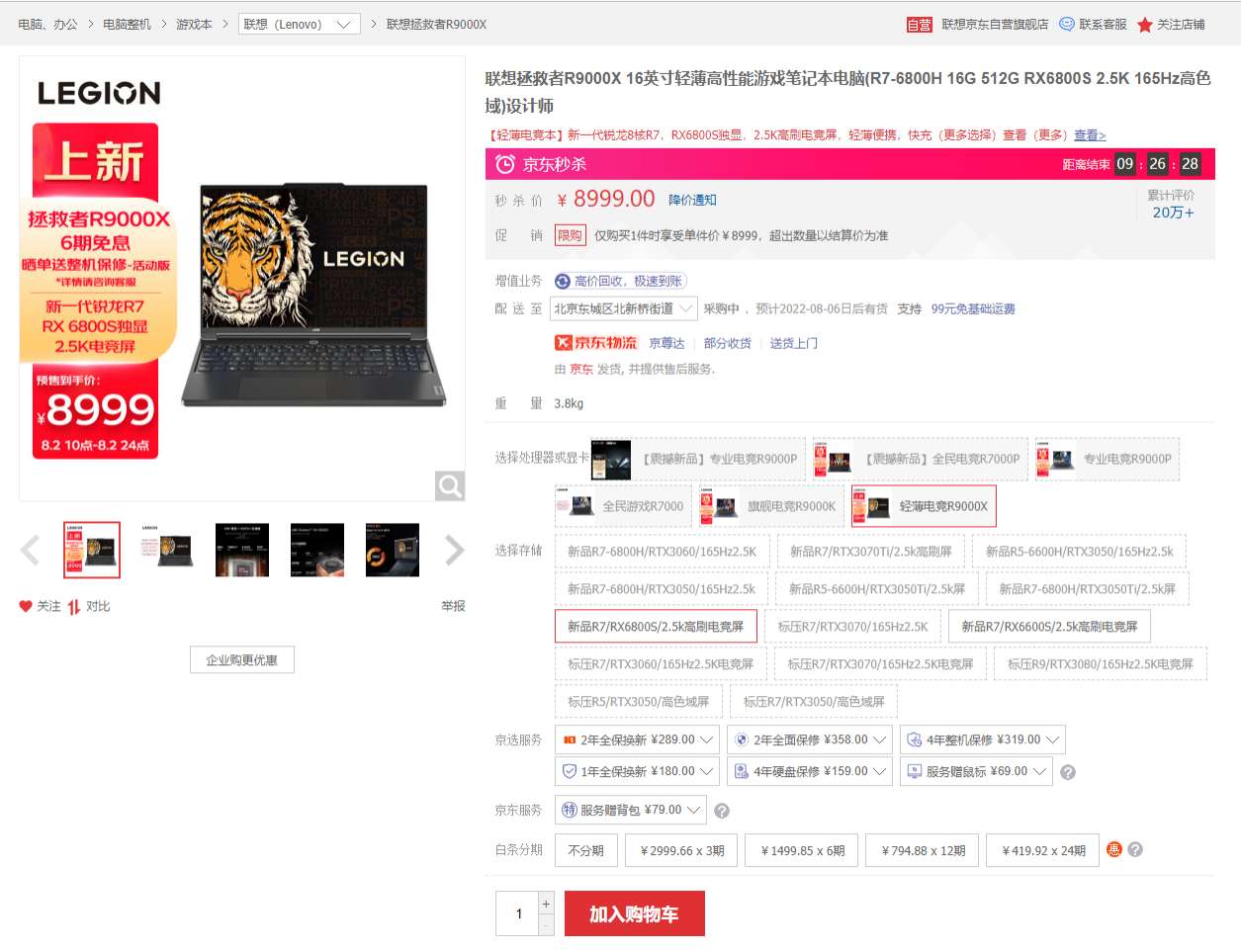The image size is (1241, 952).
Task: Click the star 关注店铺 icon
Action: coord(1145,25)
